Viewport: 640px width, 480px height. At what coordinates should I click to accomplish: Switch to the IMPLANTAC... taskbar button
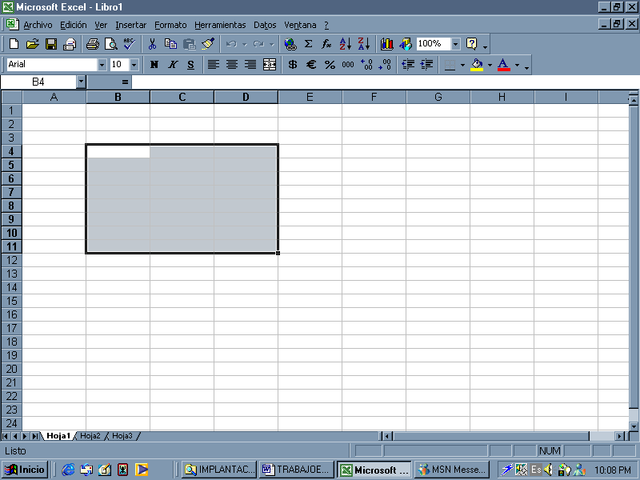[219, 470]
